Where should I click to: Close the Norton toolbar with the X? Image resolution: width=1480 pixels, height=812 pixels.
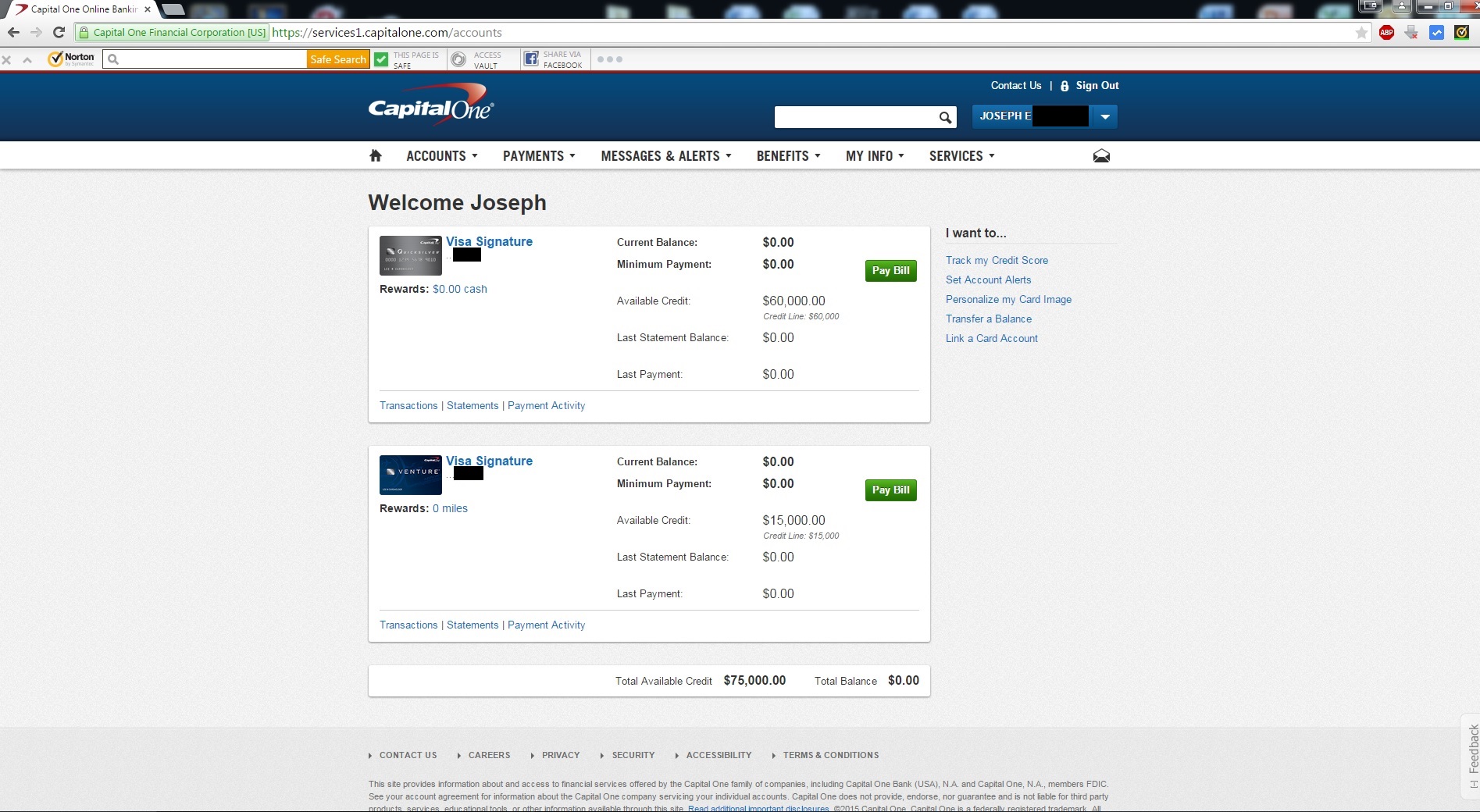click(x=6, y=60)
